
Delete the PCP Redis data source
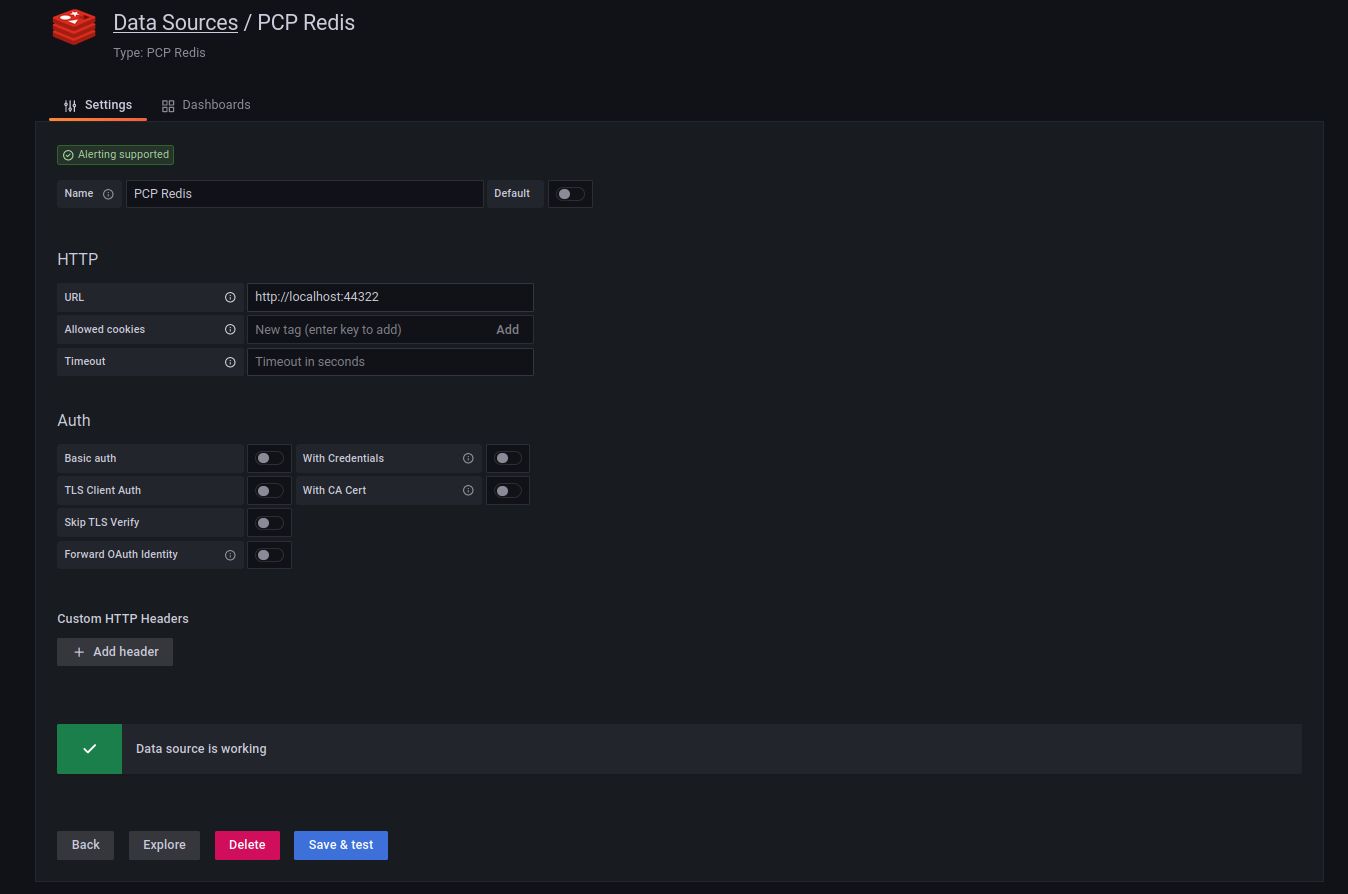(x=247, y=845)
